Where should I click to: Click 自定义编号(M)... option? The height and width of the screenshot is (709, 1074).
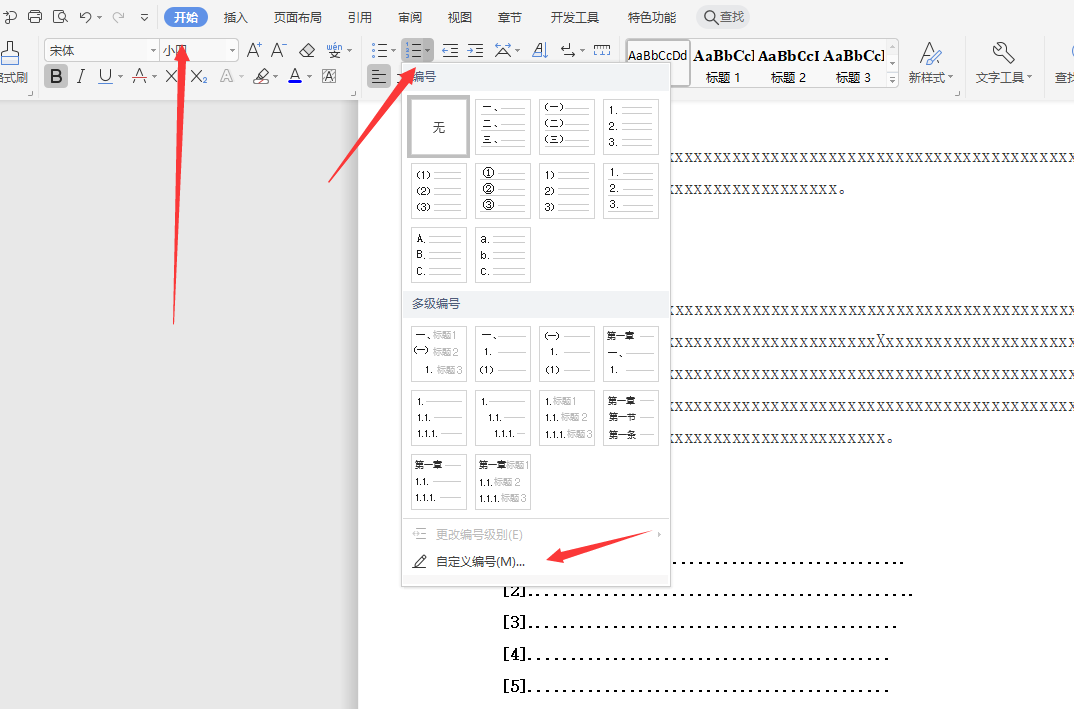click(x=479, y=561)
